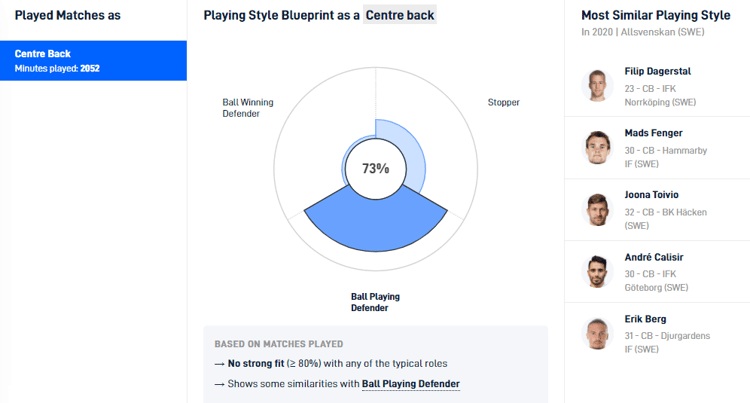Viewport: 750px width, 403px height.
Task: Click Joona Toivio's name
Action: point(651,195)
